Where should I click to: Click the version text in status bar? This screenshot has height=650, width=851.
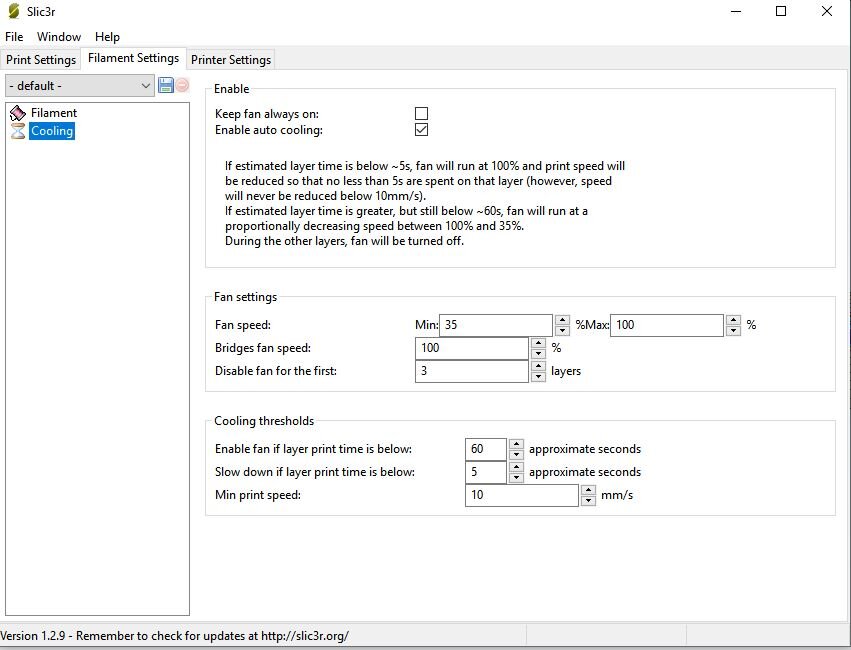click(x=174, y=636)
